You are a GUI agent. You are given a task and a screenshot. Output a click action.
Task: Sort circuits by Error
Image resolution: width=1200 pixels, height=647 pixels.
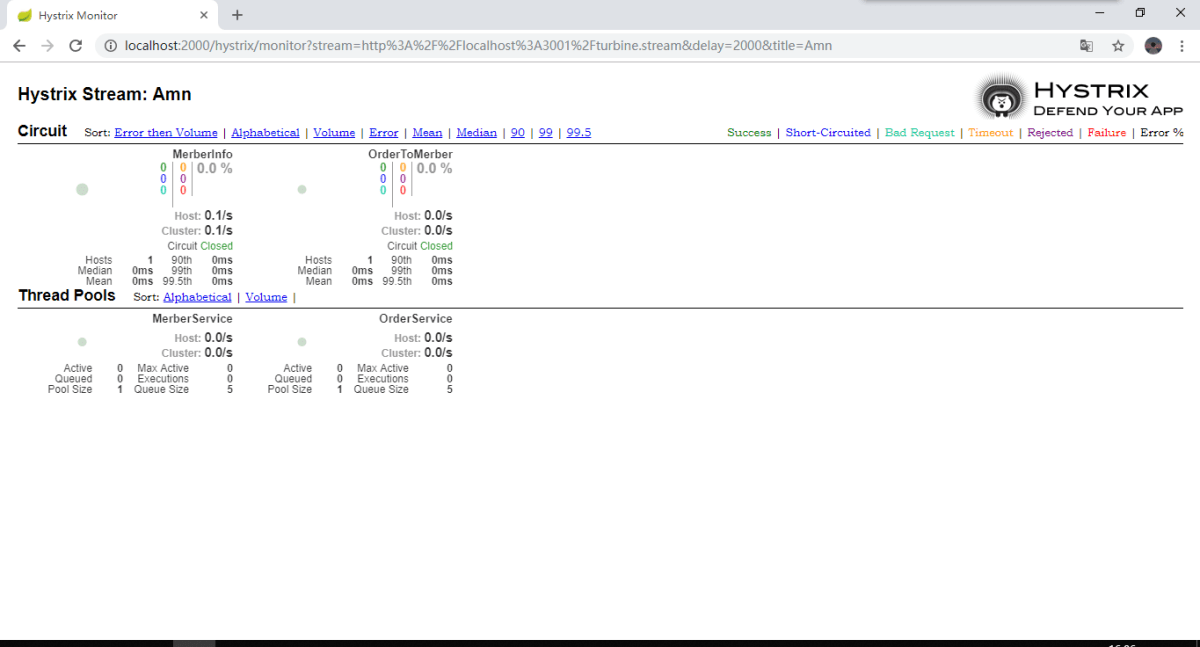(x=384, y=132)
